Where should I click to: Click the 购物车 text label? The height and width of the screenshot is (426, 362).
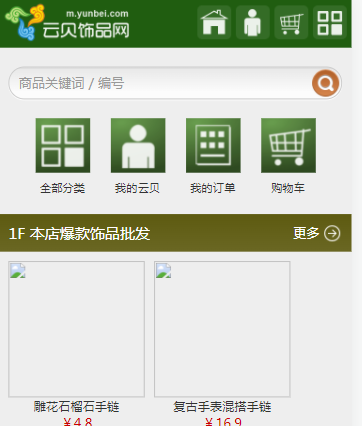(288, 188)
